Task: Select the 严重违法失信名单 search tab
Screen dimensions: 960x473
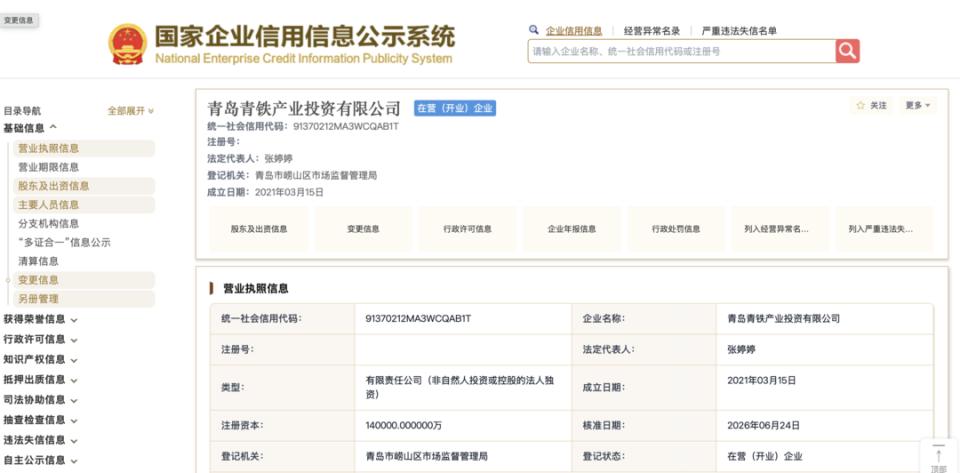Action: point(739,31)
